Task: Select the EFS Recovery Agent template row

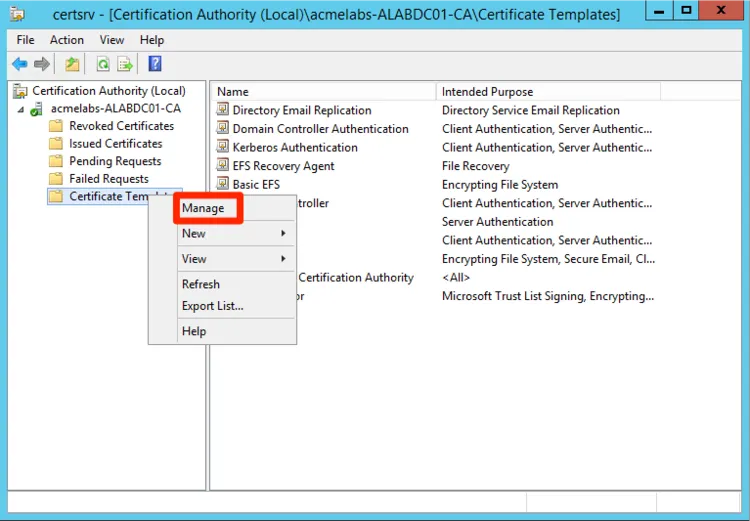Action: (x=283, y=166)
